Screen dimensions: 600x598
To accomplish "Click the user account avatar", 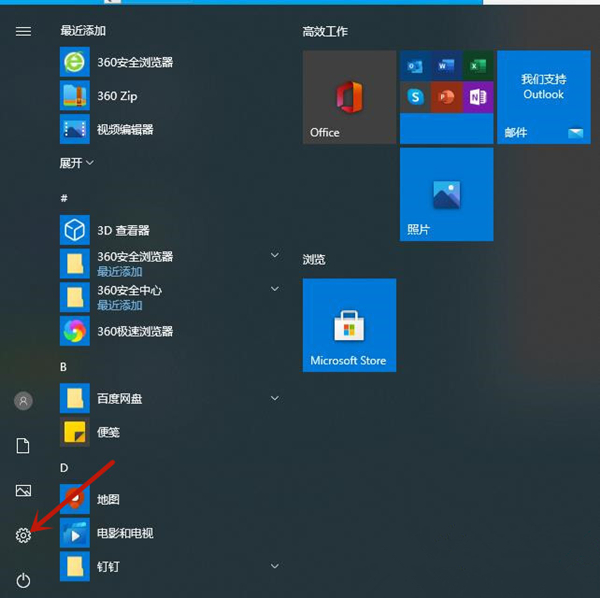I will click(x=23, y=400).
